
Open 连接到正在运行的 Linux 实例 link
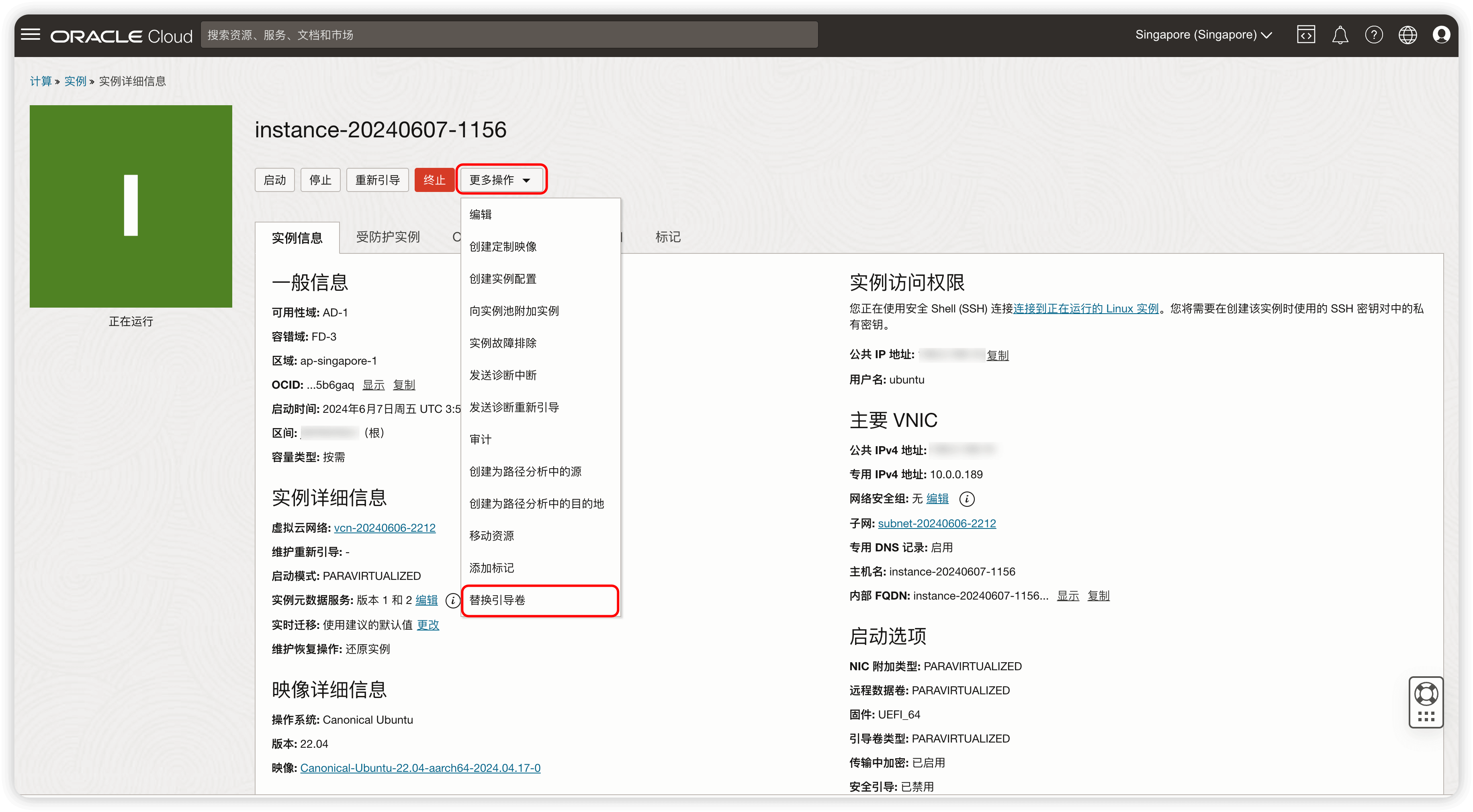(x=1086, y=308)
